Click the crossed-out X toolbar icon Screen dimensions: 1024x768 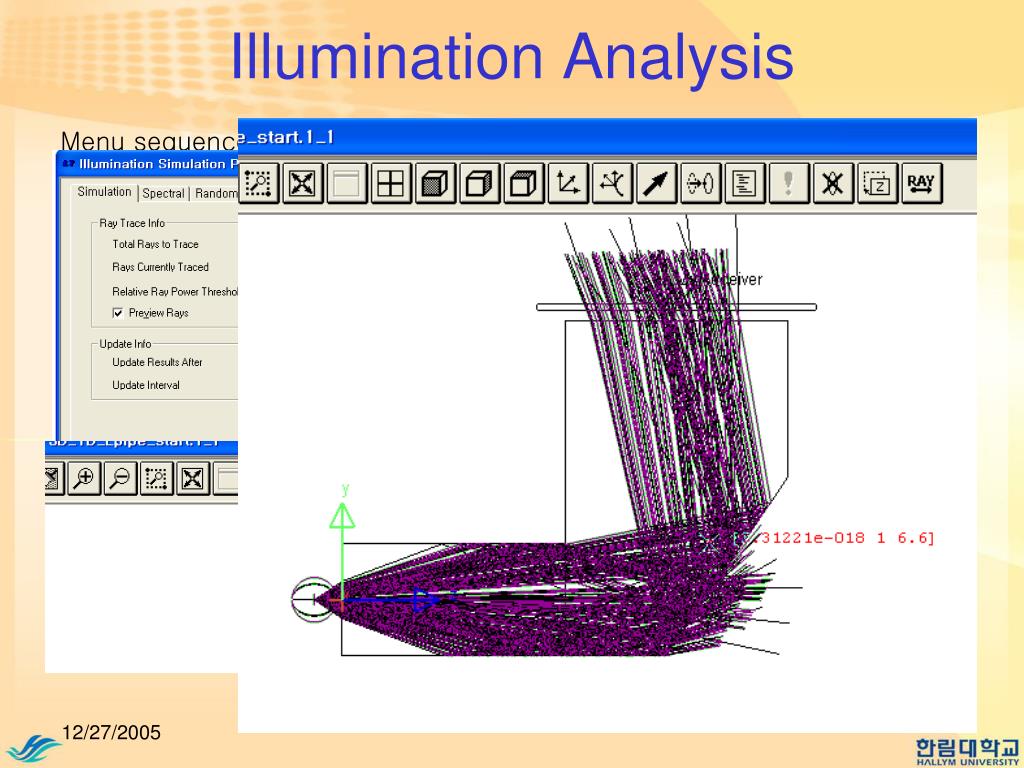tap(833, 184)
